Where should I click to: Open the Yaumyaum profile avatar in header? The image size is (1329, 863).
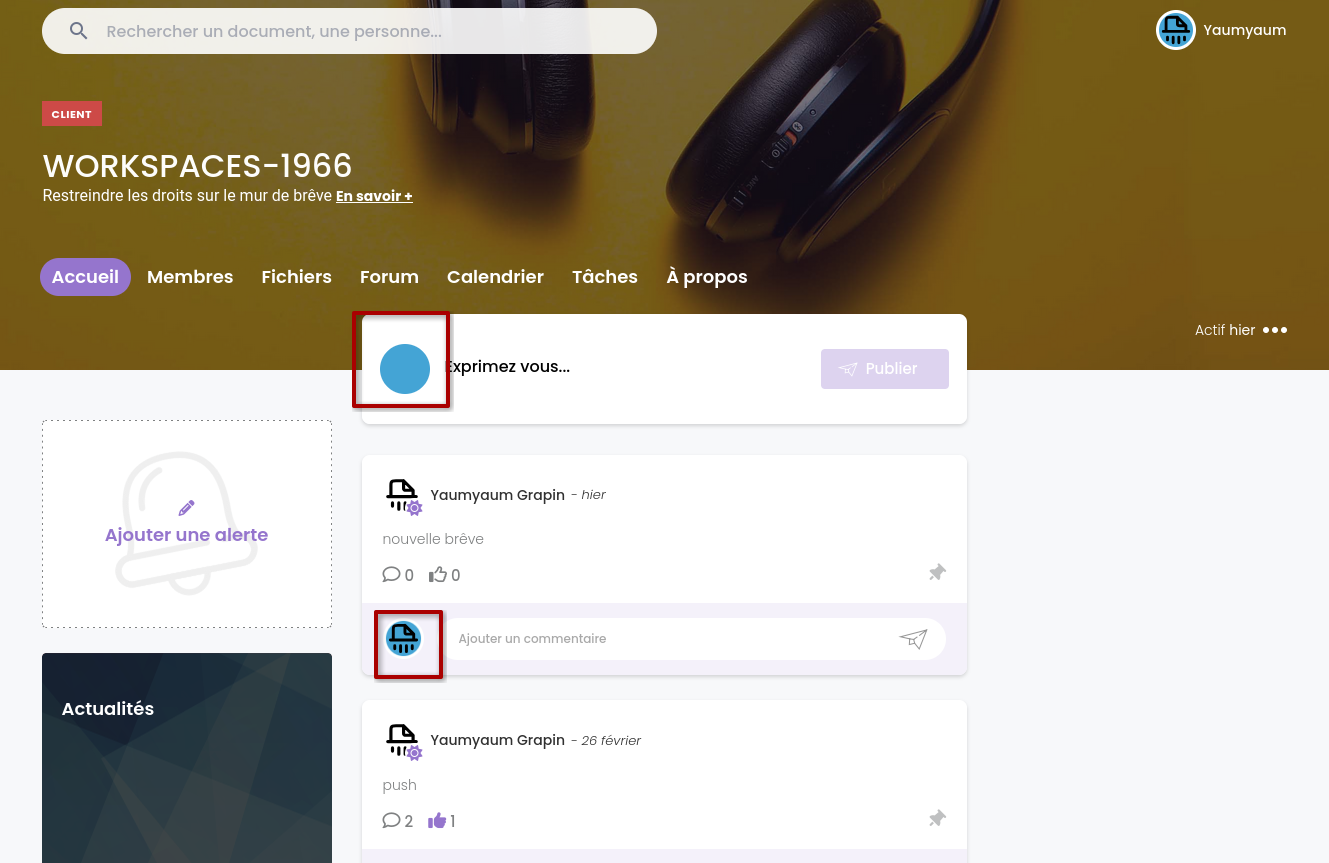click(1175, 30)
